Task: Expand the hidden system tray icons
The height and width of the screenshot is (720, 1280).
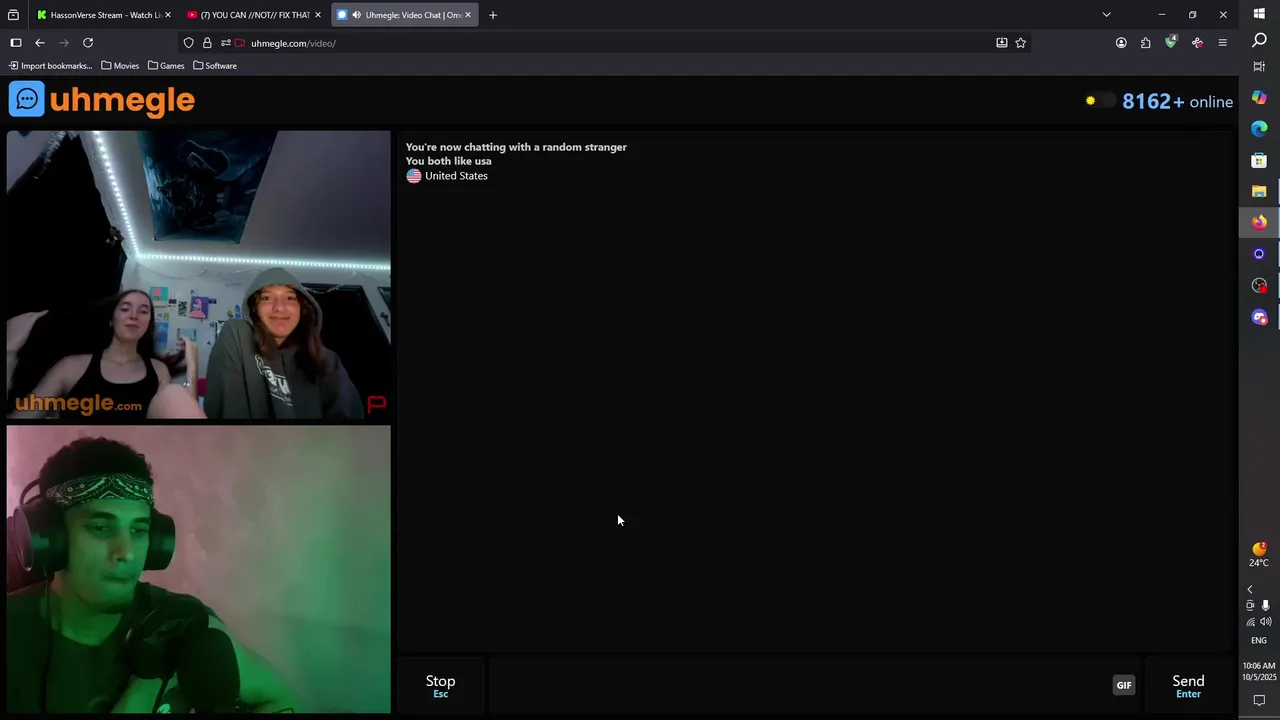Action: tap(1249, 590)
